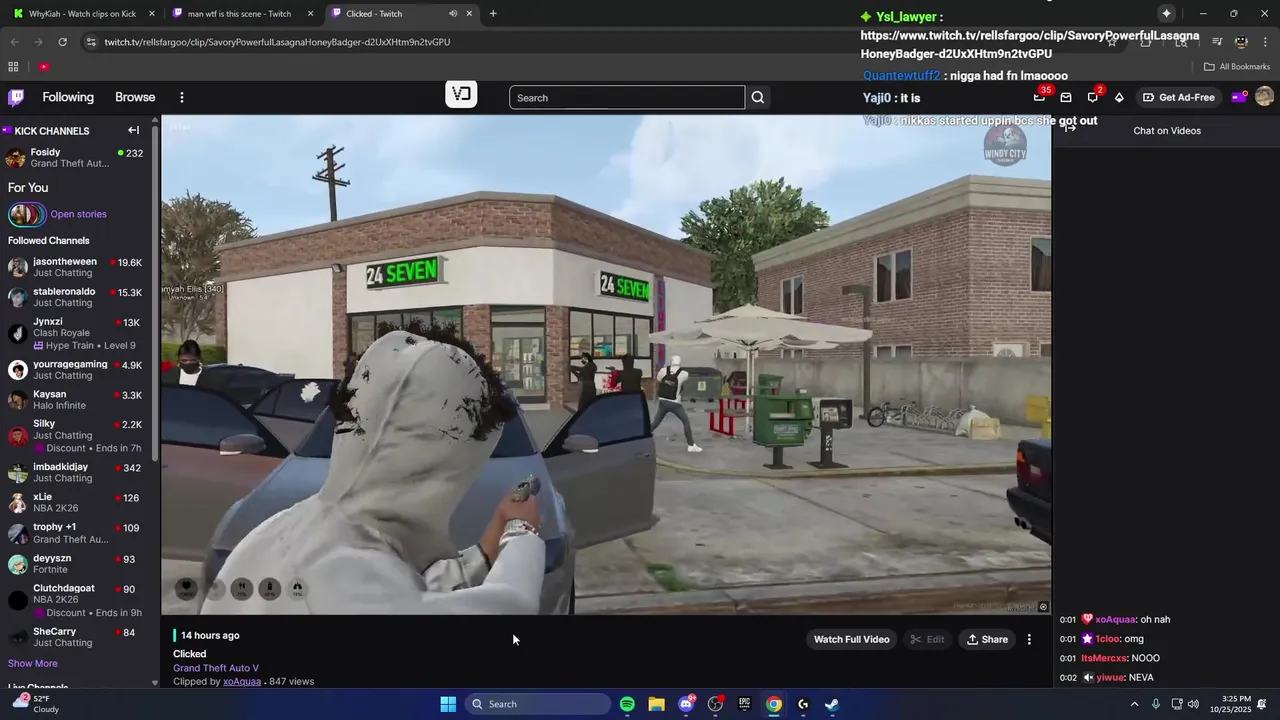This screenshot has height=720, width=1280.
Task: Click the Edit clip button
Action: 927,639
